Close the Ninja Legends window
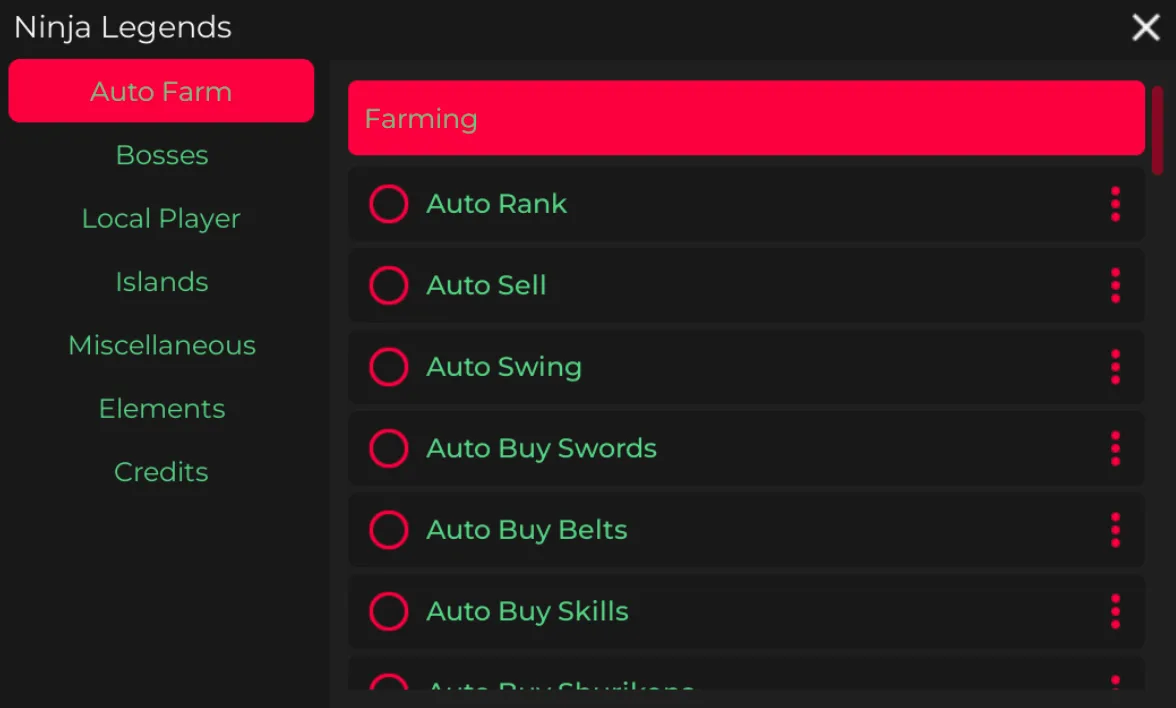Screen dimensions: 1176x708 pos(1145,28)
